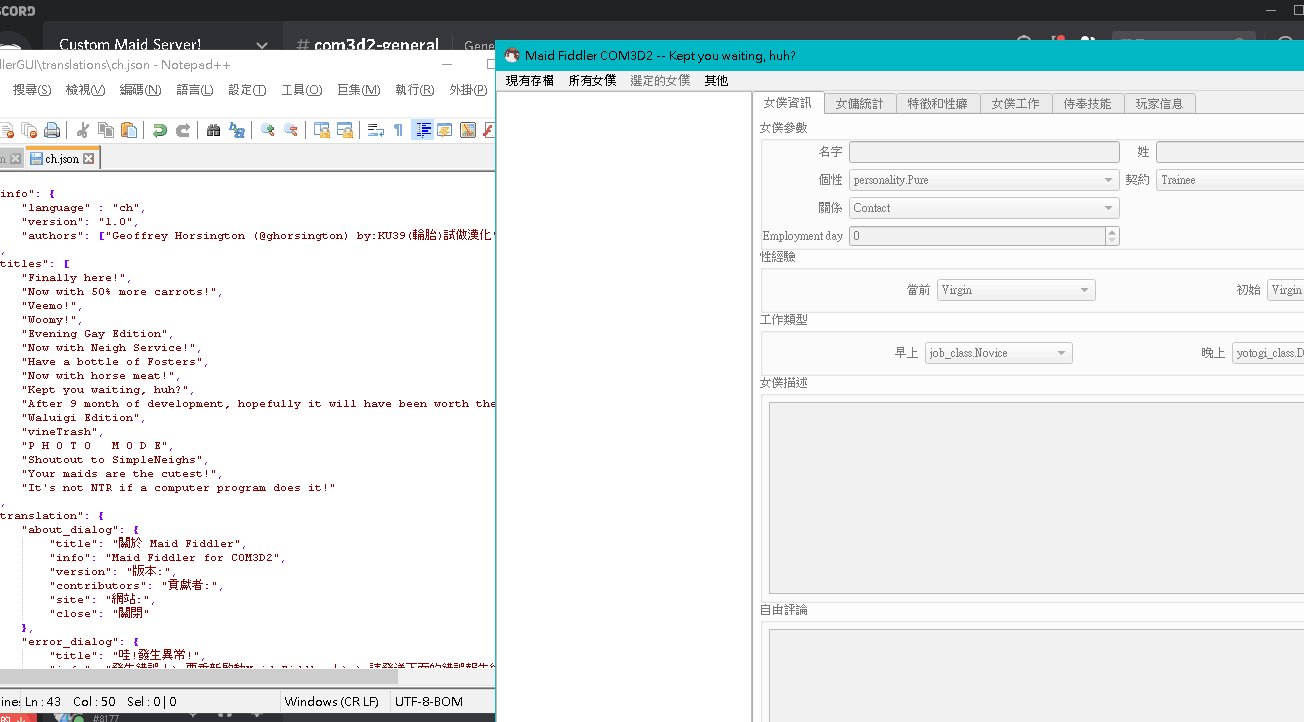Image resolution: width=1304 pixels, height=722 pixels.
Task: Click UTF-8-BOM encoding in status bar
Action: [x=429, y=701]
